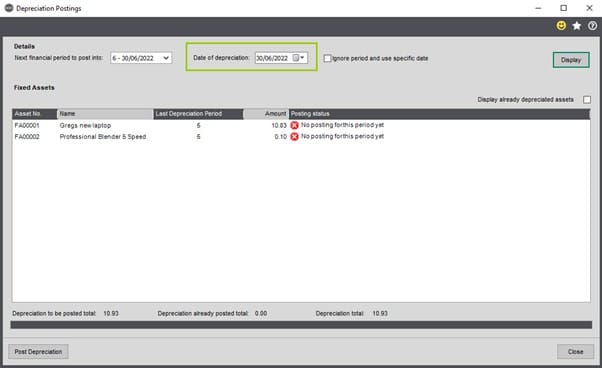This screenshot has width=602, height=368.
Task: Click 'Depreciation already posted total' value 0.00
Action: coord(261,314)
